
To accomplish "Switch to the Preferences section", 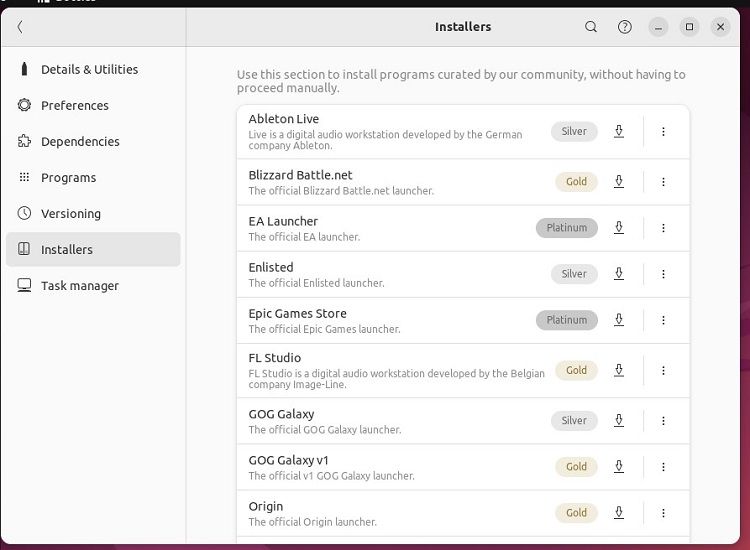I will pos(74,105).
